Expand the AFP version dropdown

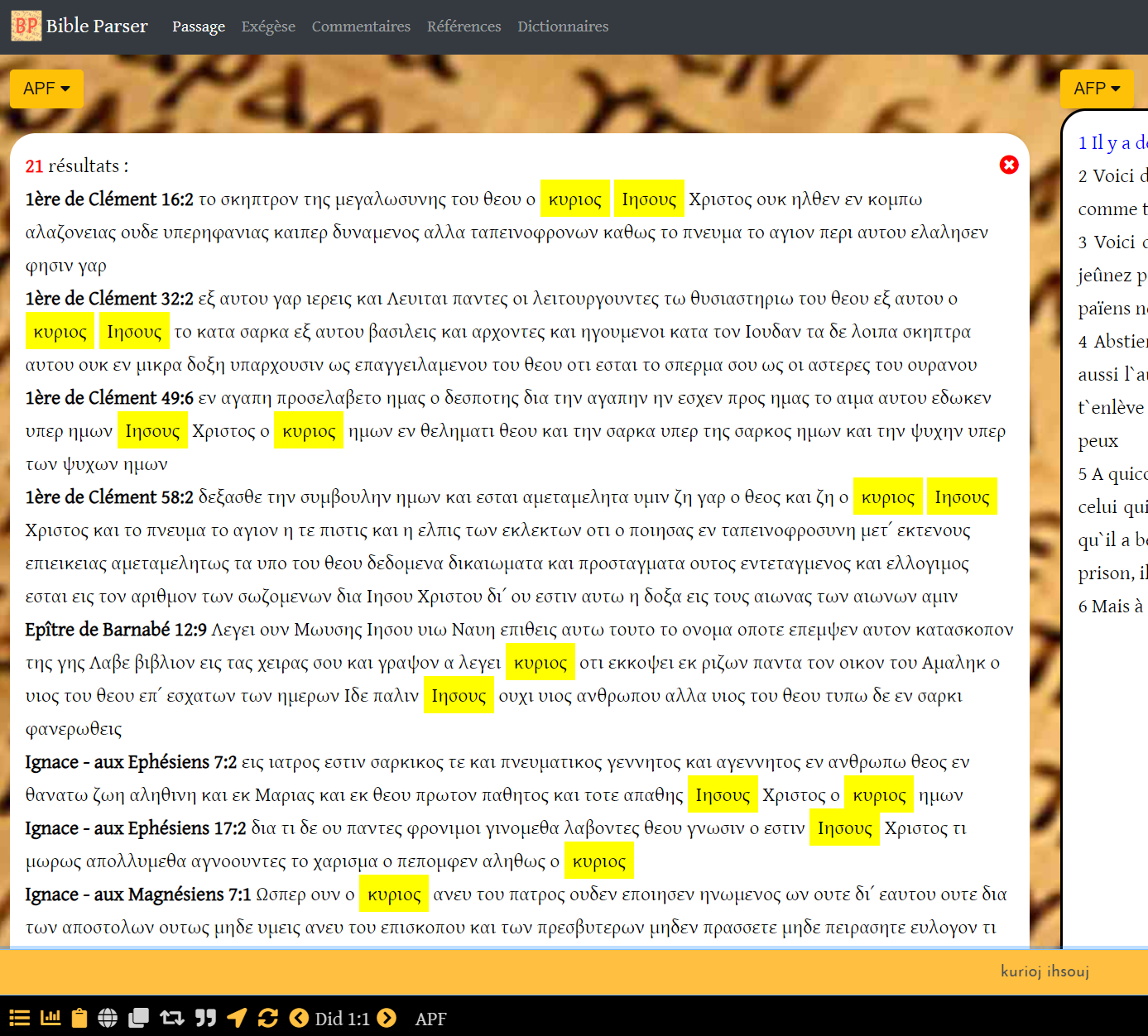(1096, 89)
